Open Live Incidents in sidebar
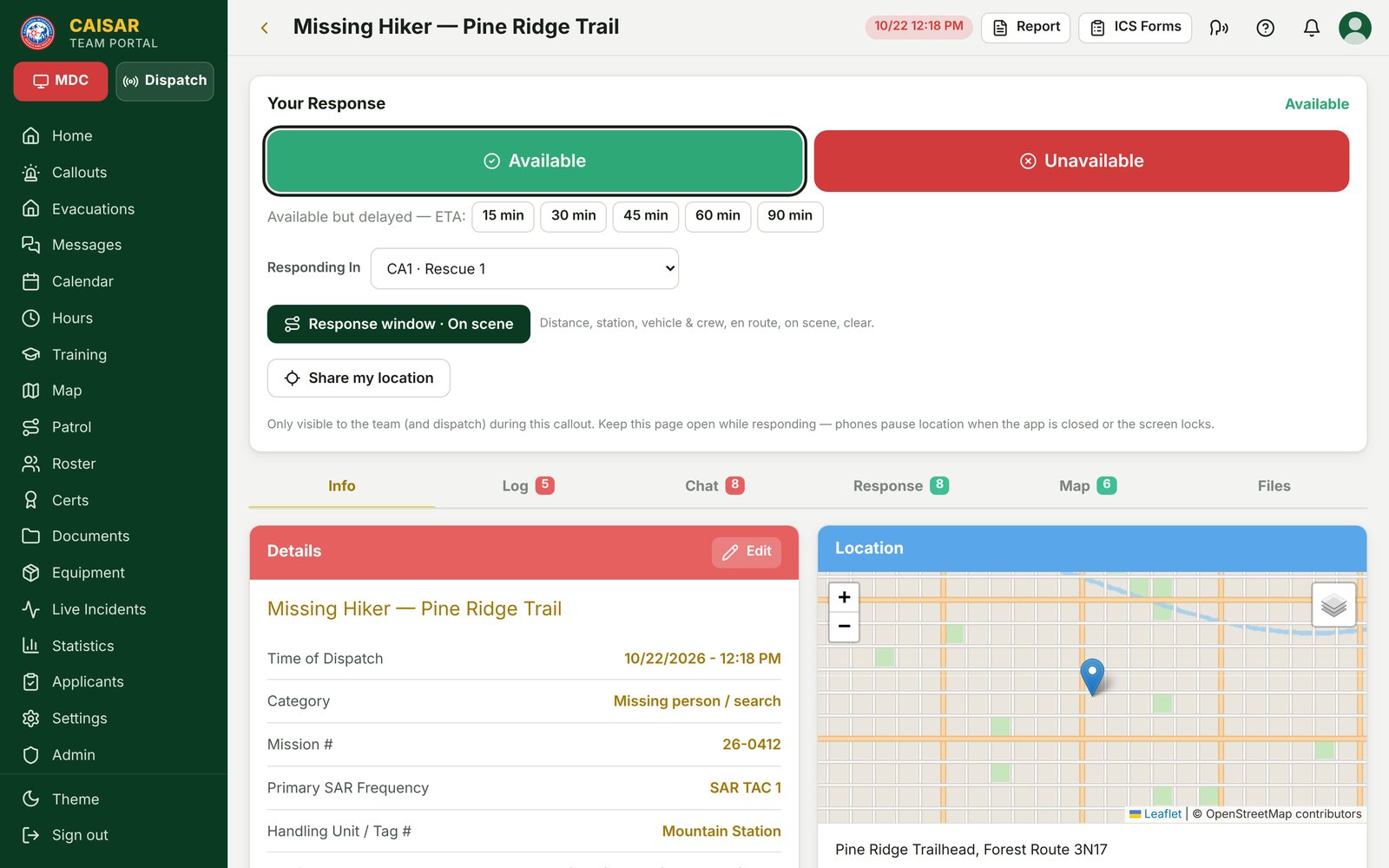The width and height of the screenshot is (1389, 868). point(114,609)
